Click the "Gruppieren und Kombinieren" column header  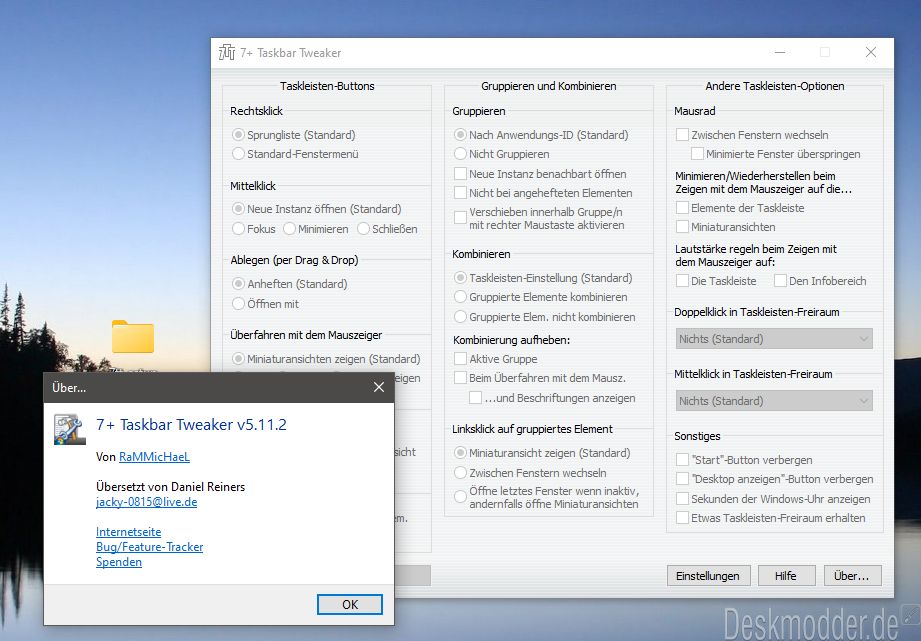pyautogui.click(x=549, y=86)
